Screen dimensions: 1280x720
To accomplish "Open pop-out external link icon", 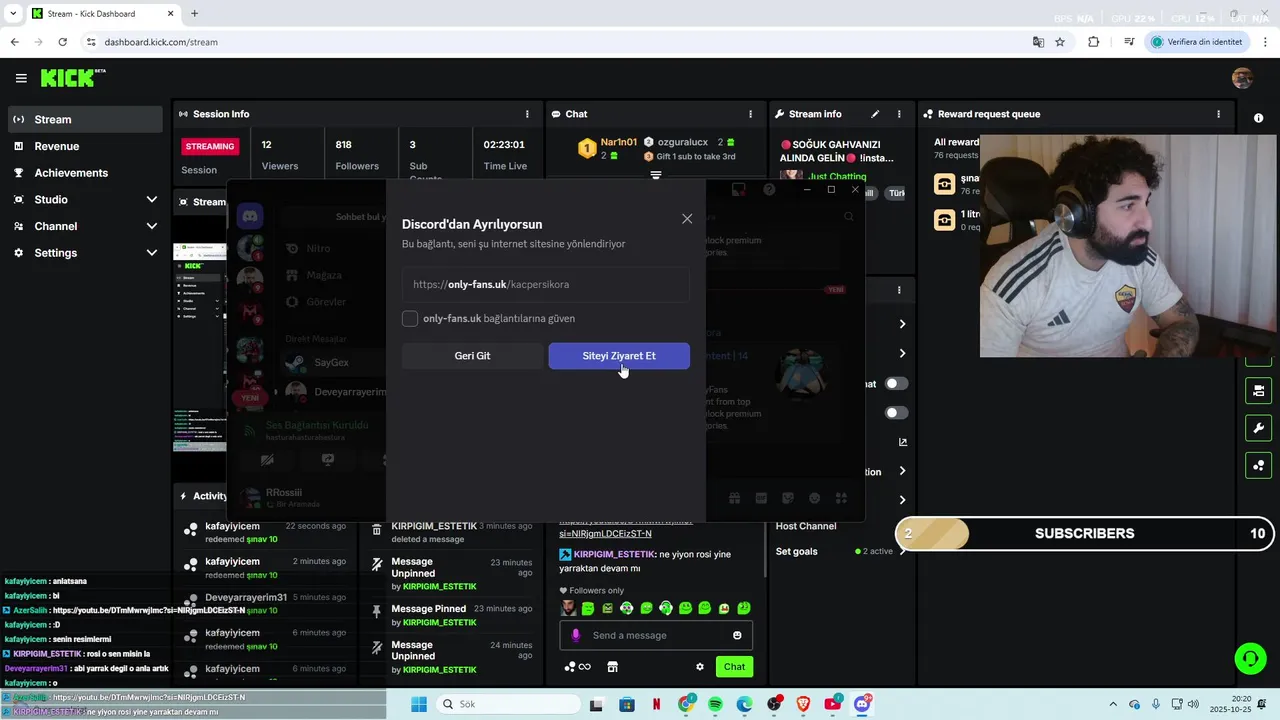I will click(x=902, y=442).
